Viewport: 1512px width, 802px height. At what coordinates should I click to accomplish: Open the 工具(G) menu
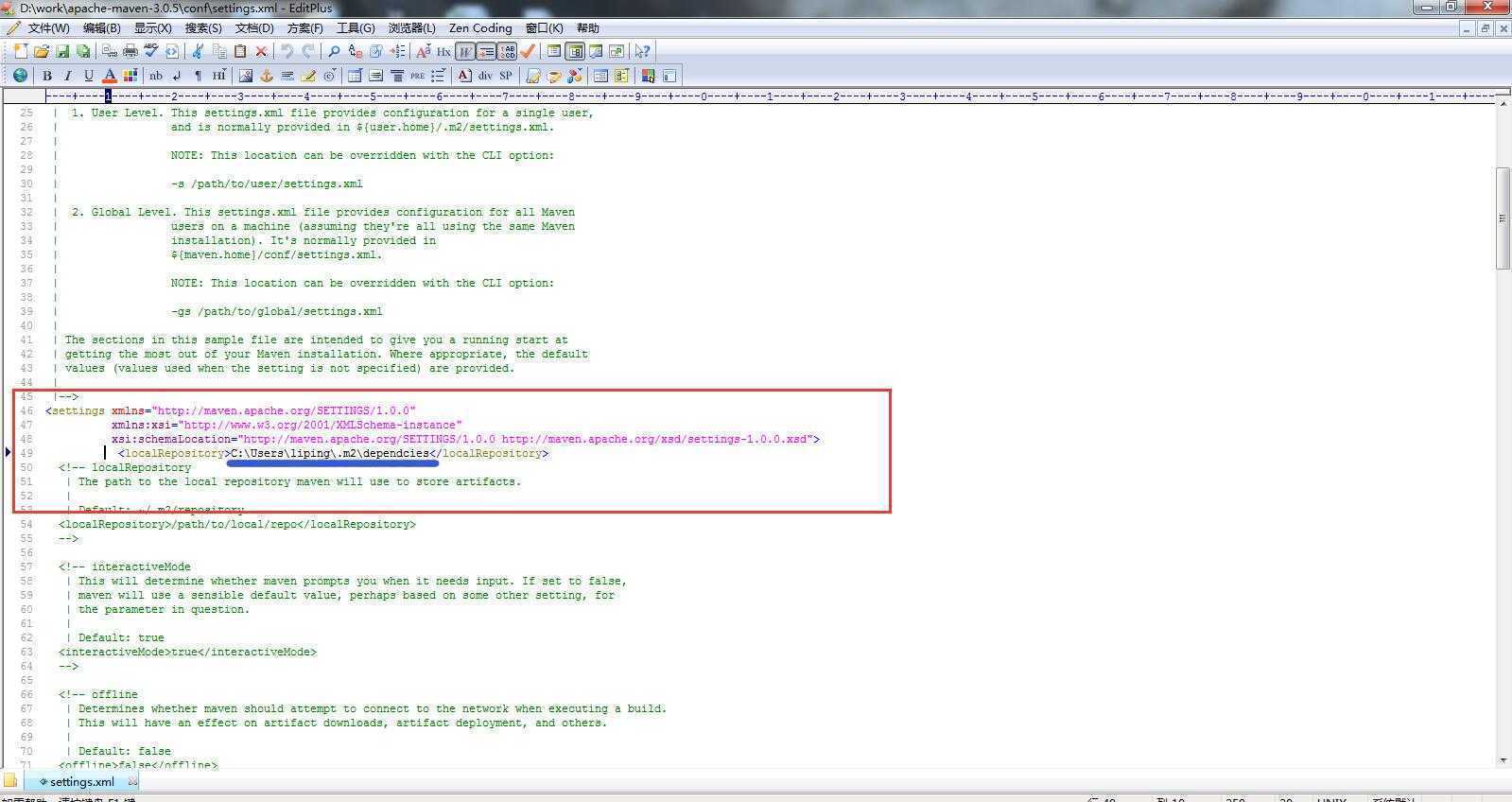pos(356,28)
